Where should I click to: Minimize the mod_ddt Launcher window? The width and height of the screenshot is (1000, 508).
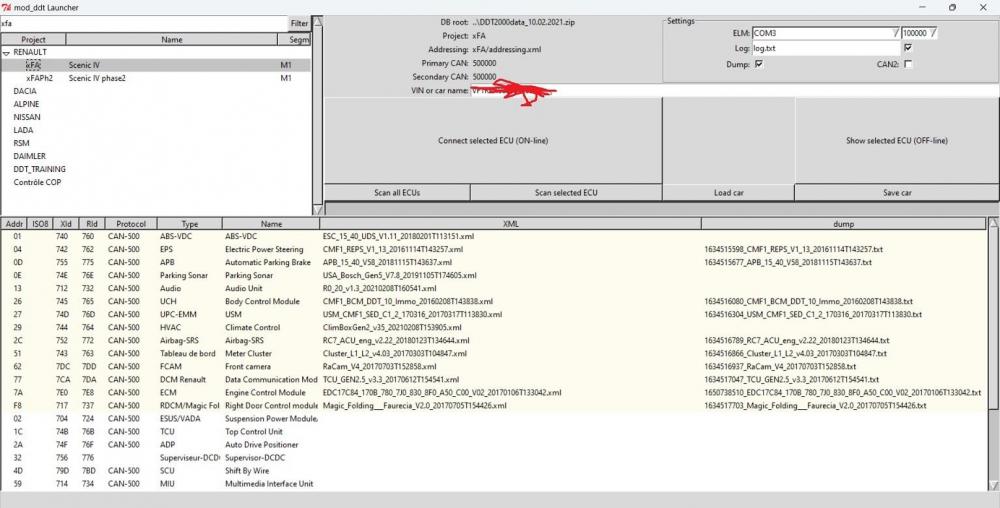click(x=922, y=8)
